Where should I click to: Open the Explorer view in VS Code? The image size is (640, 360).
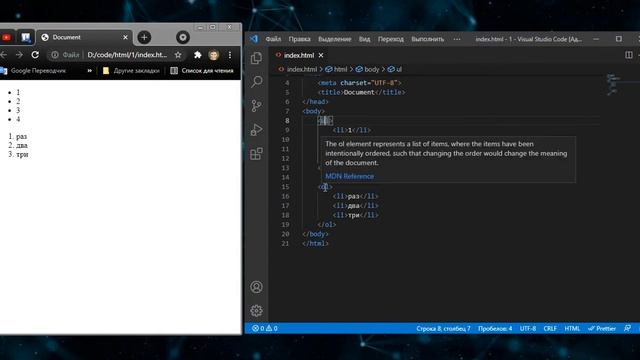pyautogui.click(x=256, y=58)
